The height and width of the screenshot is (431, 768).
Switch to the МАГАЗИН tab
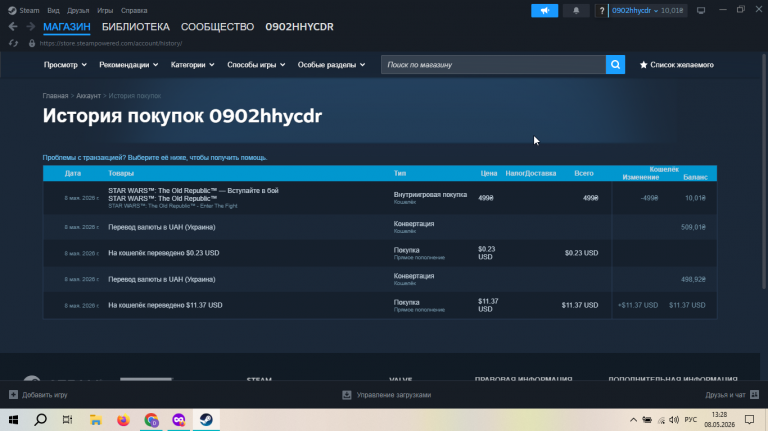click(x=67, y=27)
